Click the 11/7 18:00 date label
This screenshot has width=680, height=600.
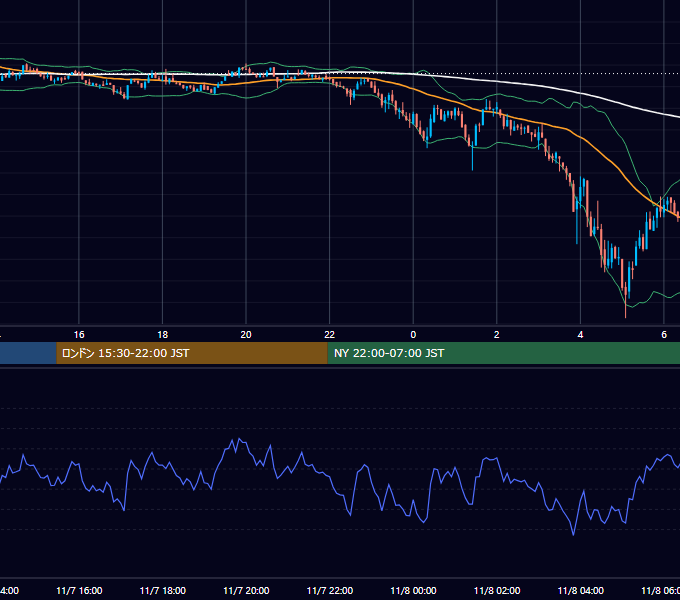point(163,590)
